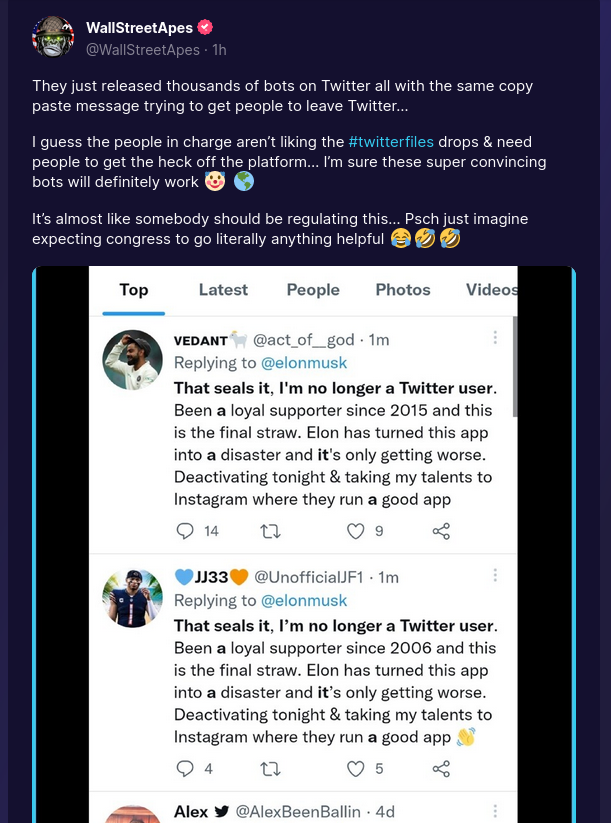Open more options on JJ33's tweet
The height and width of the screenshot is (823, 611).
[494, 576]
